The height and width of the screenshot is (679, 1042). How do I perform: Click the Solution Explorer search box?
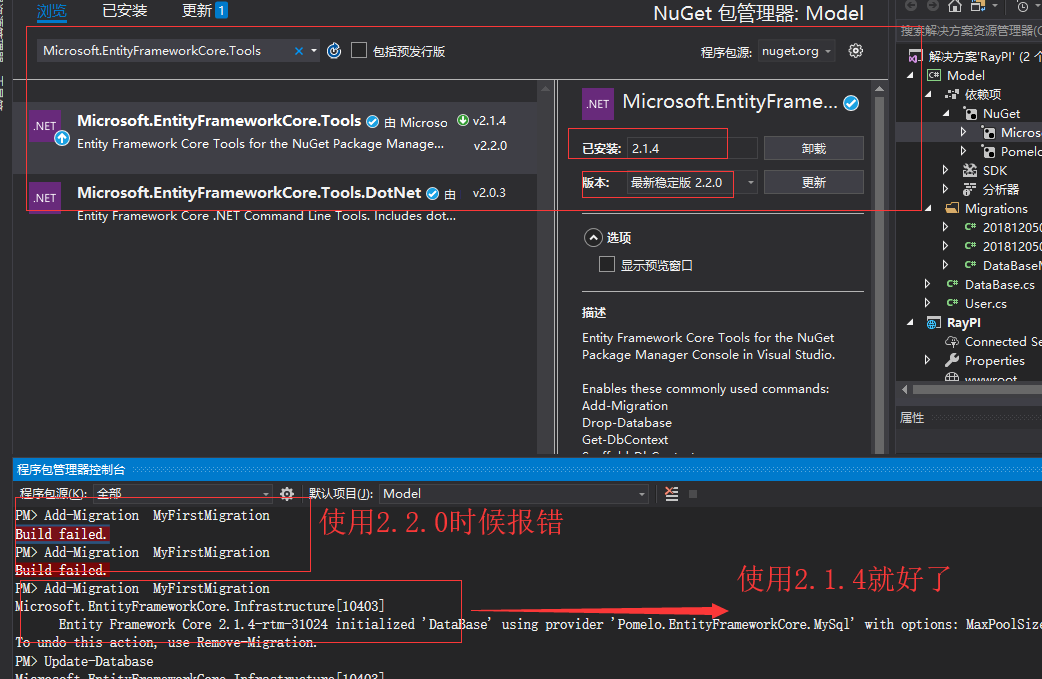(970, 31)
